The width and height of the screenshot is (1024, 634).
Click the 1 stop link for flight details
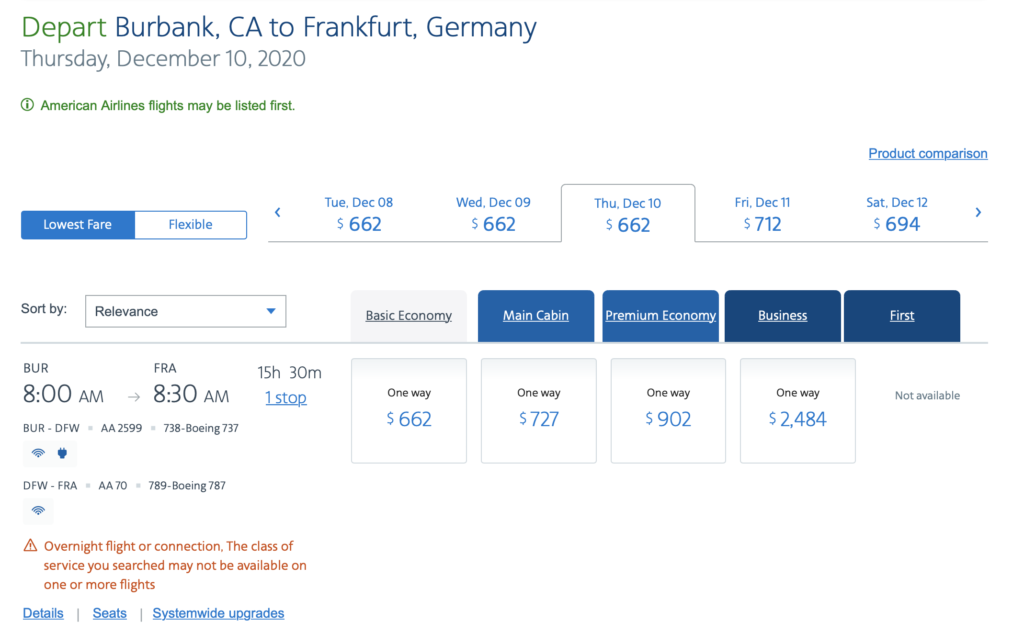286,397
